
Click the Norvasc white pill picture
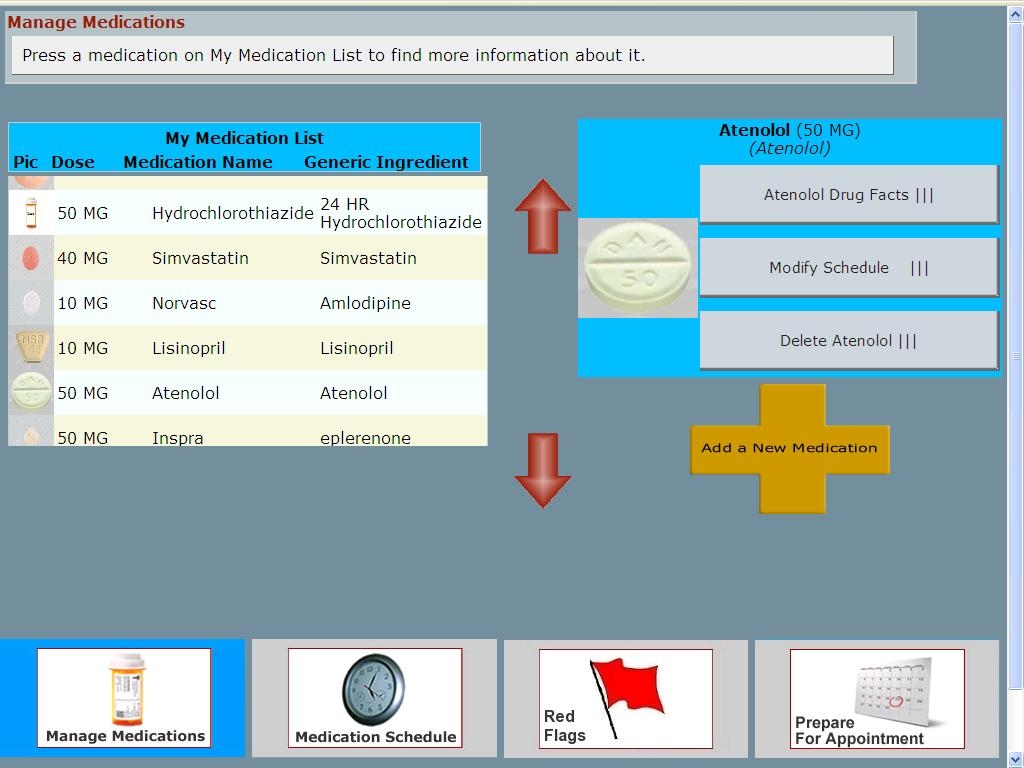[31, 303]
